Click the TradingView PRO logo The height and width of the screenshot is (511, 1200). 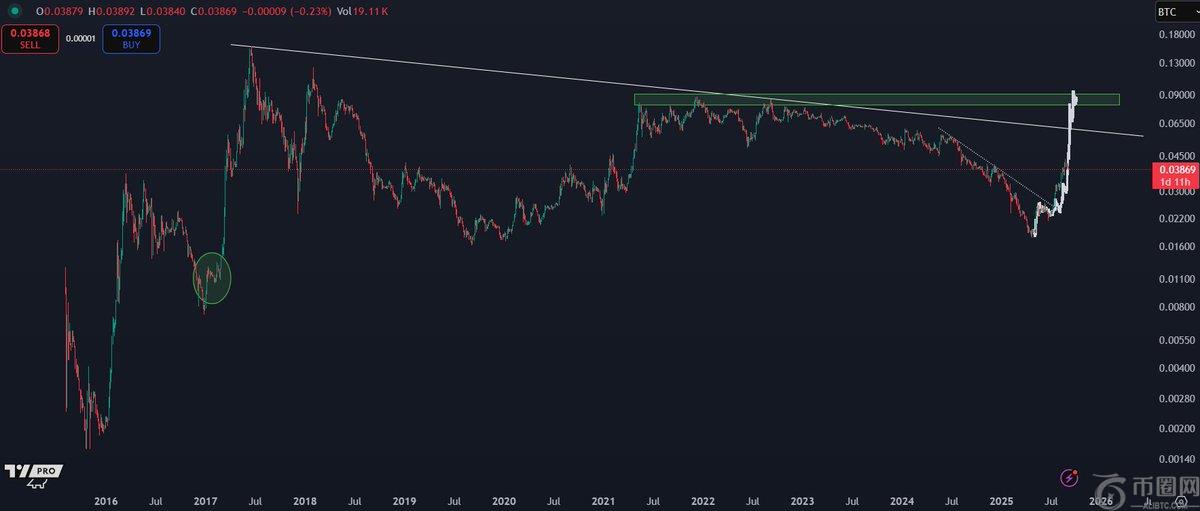[x=33, y=472]
